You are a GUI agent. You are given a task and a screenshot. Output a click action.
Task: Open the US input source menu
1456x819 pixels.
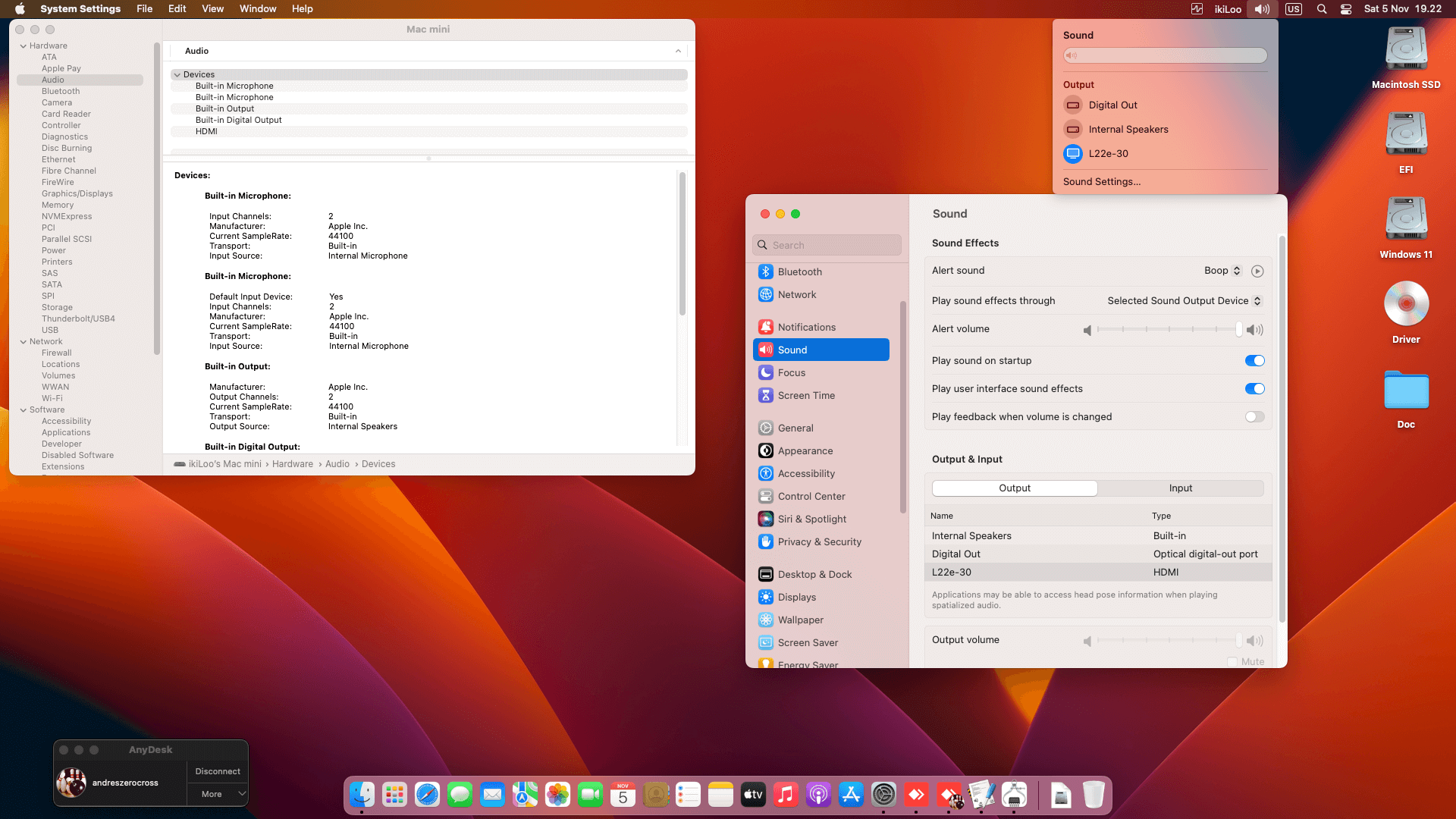tap(1294, 9)
